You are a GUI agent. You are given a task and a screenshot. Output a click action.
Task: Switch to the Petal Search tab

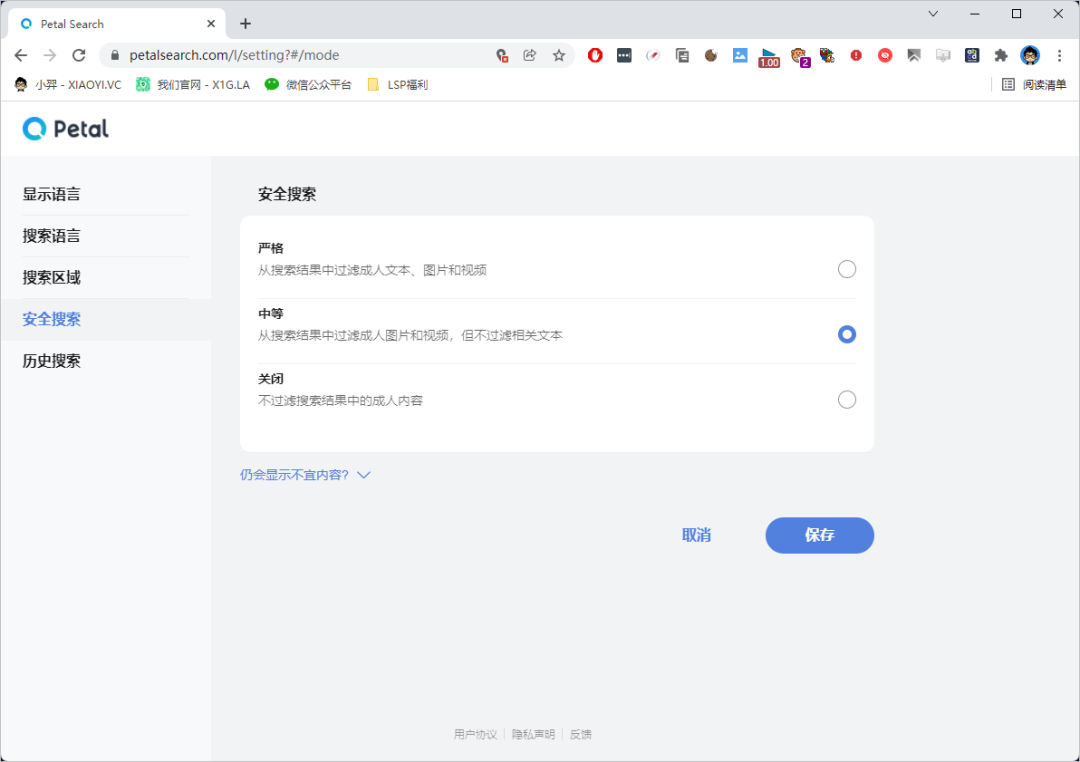[116, 23]
